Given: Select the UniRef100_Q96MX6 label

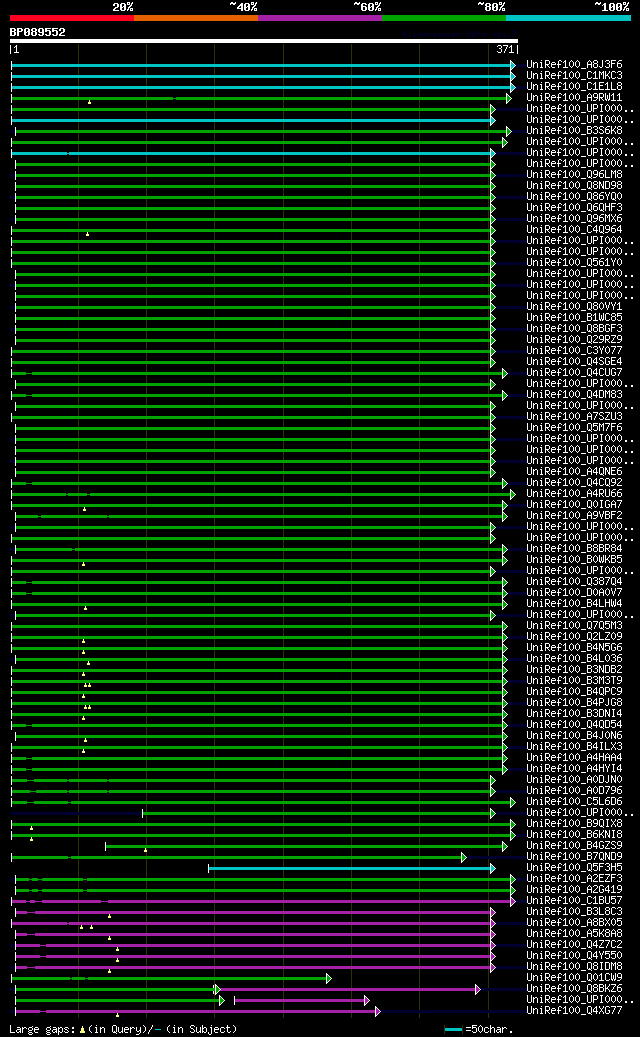Looking at the screenshot, I should click(574, 219).
